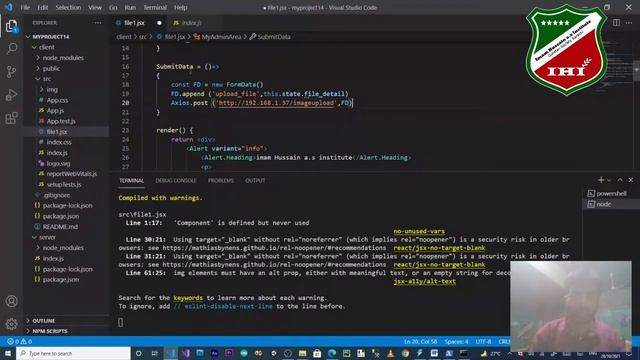This screenshot has width=640, height=360.
Task: Open the File menu
Action: point(25,7)
